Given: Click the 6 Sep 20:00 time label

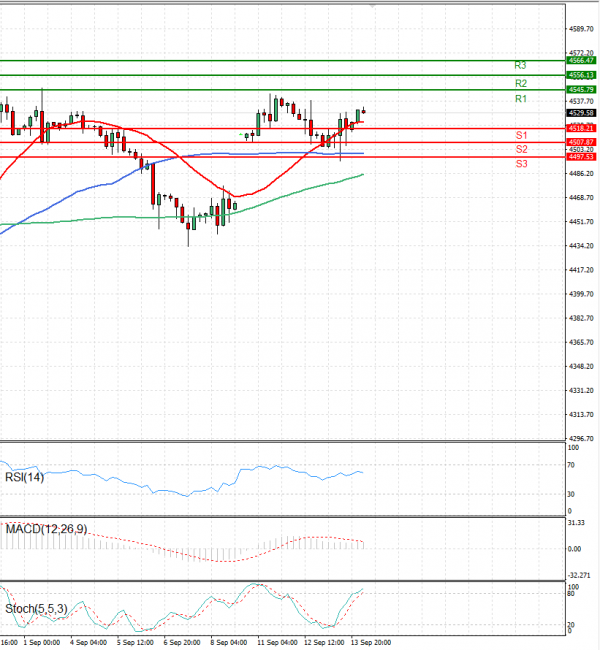Looking at the screenshot, I should [x=182, y=643].
